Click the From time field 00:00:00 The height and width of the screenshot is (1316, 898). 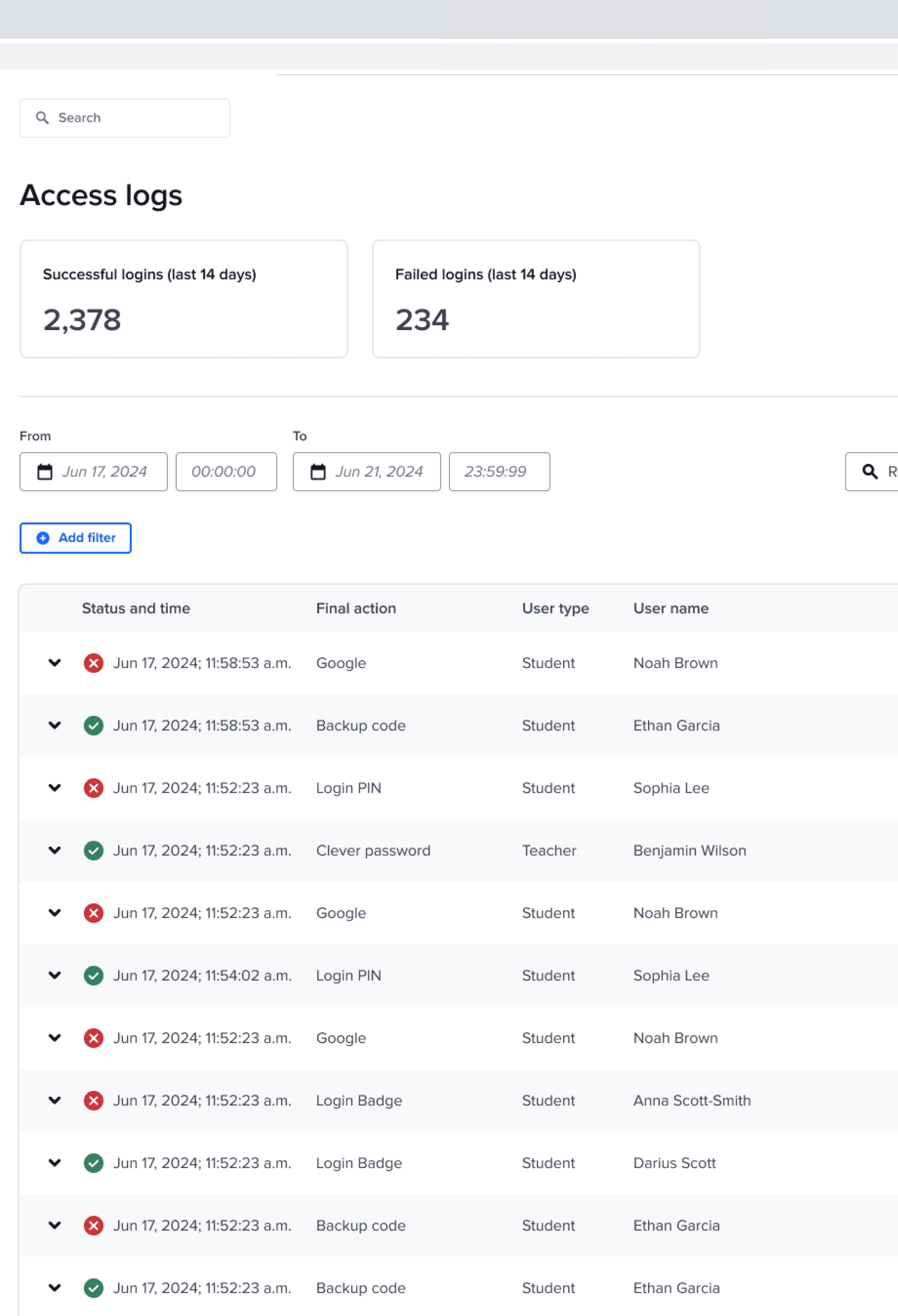tap(226, 472)
